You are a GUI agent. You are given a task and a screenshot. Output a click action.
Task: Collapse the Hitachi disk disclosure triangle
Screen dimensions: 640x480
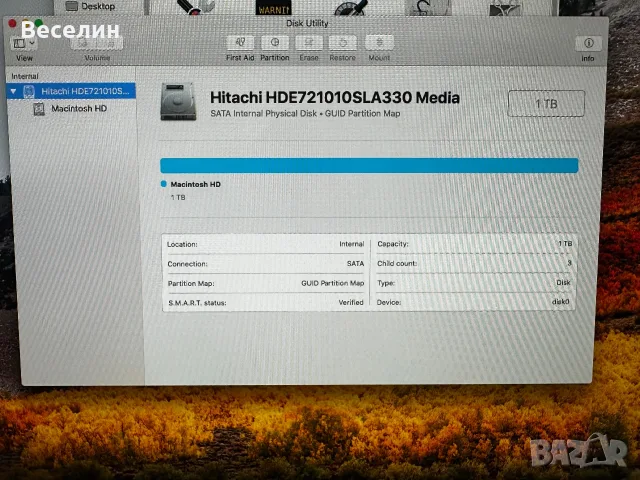[13, 91]
